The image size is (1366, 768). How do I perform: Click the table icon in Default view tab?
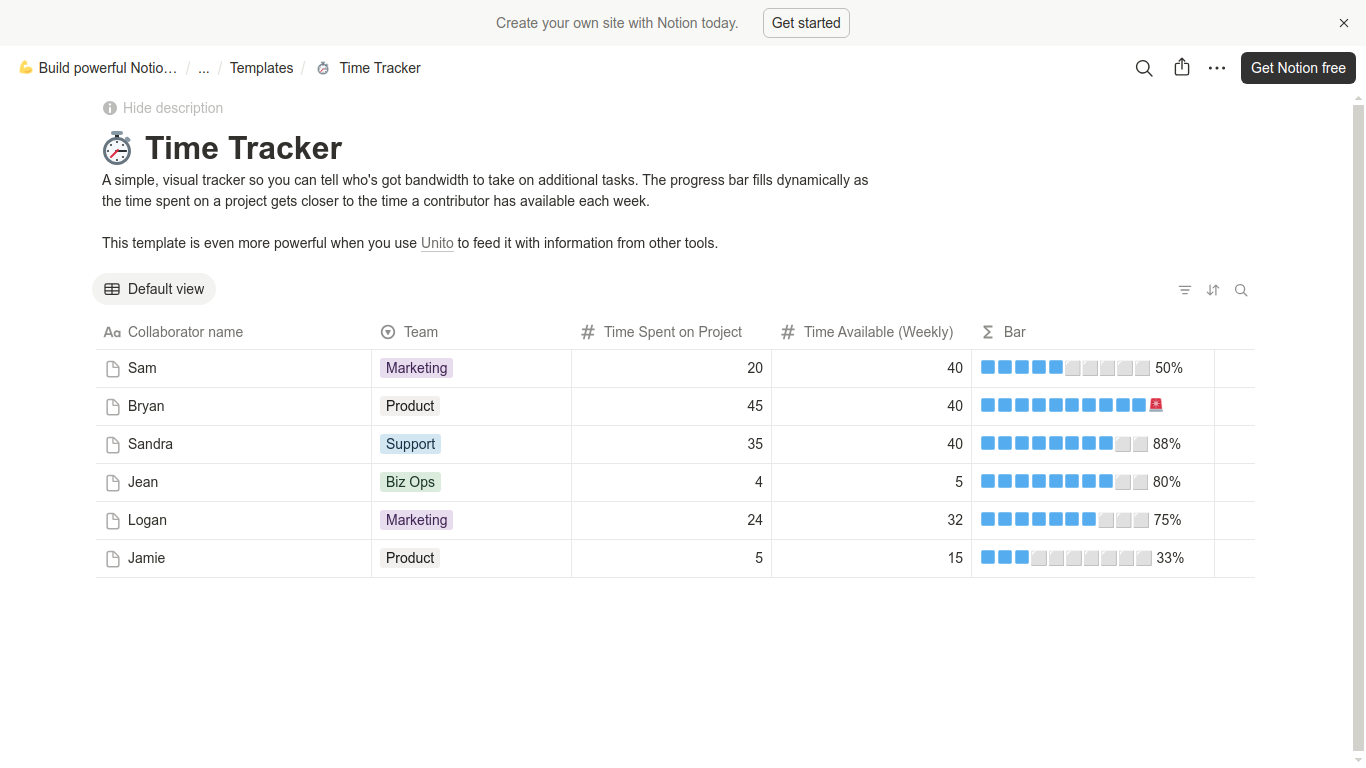tap(112, 289)
